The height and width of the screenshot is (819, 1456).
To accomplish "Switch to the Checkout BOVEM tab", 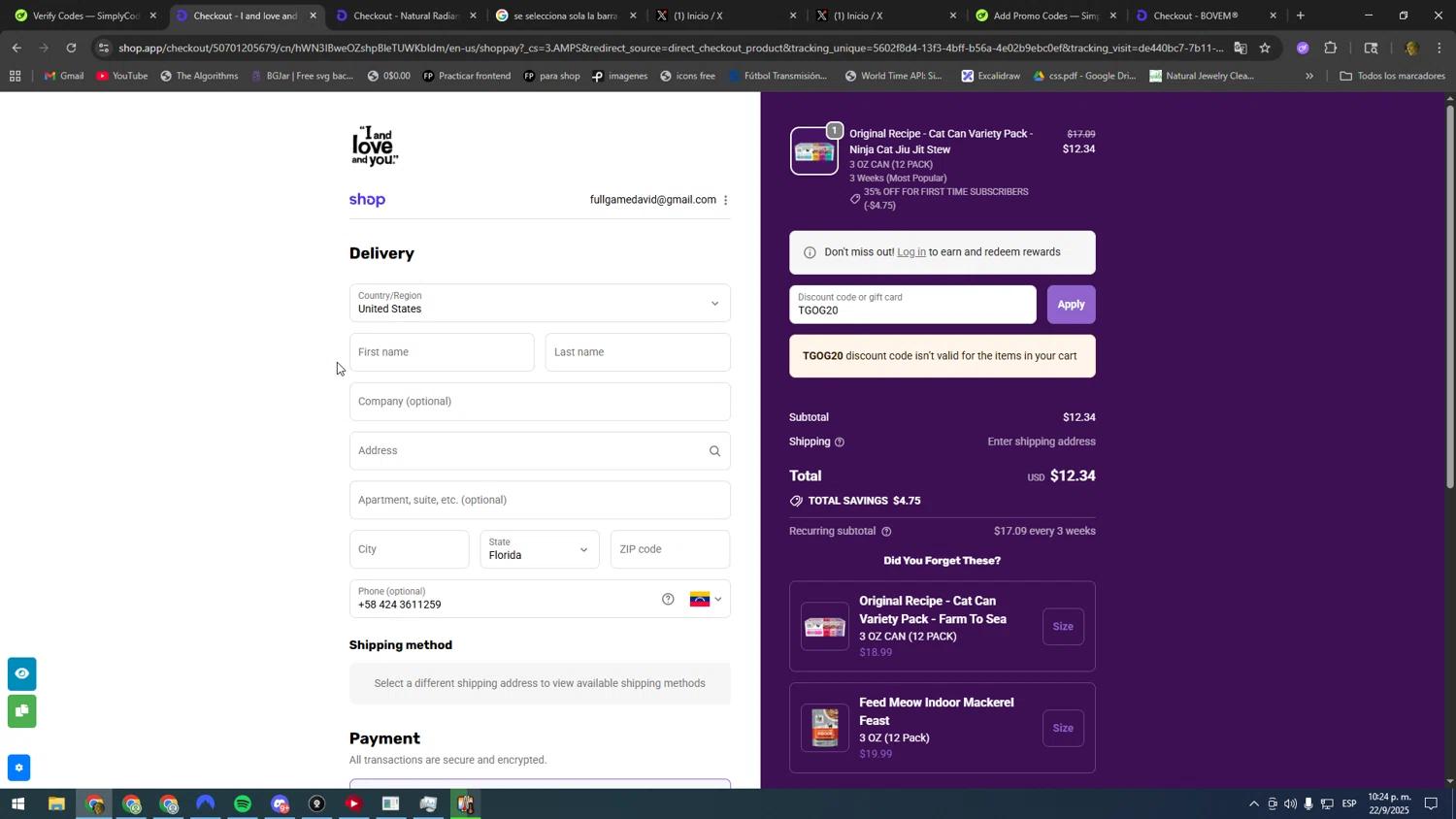I will point(1207,16).
